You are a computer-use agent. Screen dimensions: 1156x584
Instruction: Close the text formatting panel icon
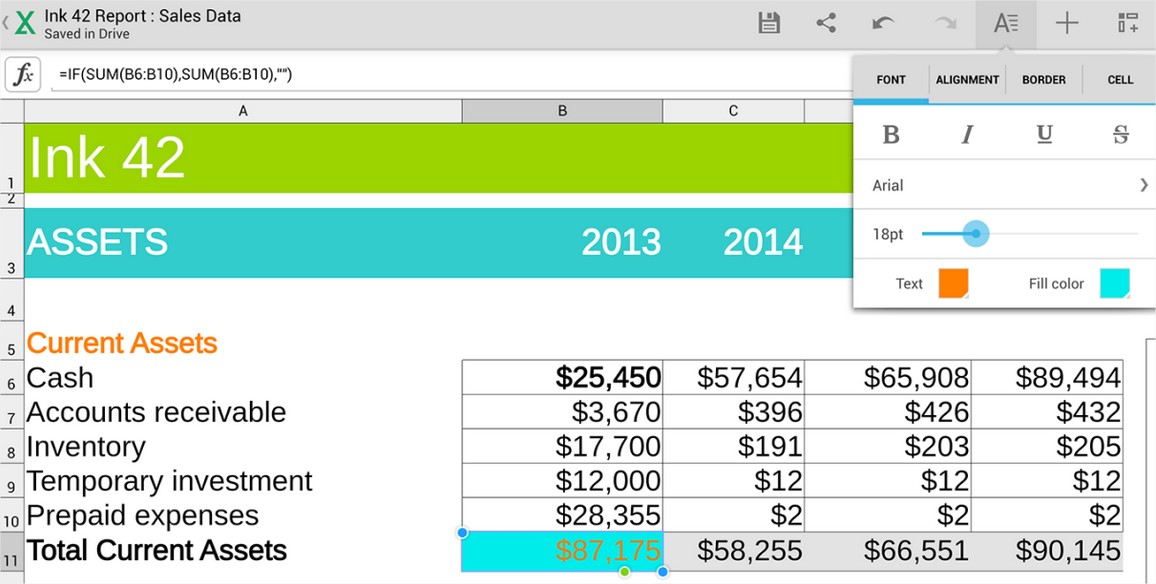(1006, 24)
